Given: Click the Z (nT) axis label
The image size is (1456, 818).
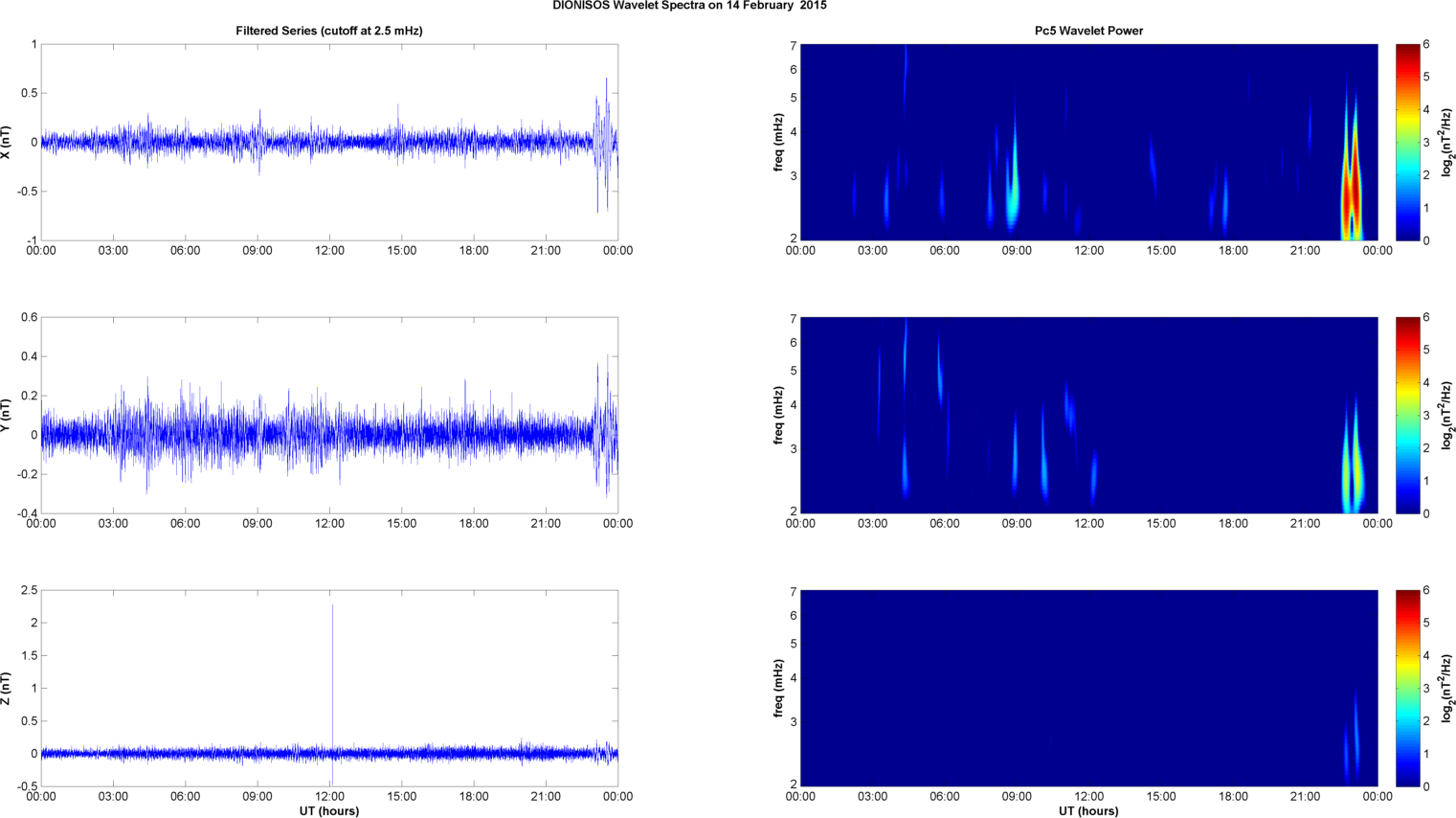Looking at the screenshot, I should tap(6, 688).
